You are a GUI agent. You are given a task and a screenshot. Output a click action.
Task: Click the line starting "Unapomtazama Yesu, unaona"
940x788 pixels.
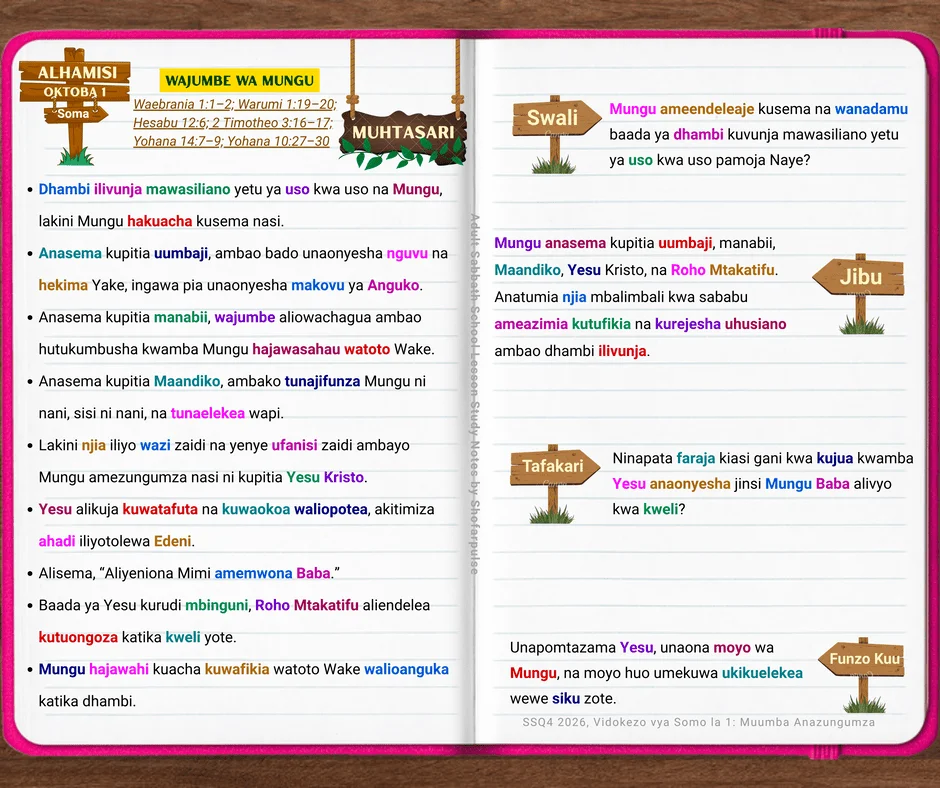point(641,648)
